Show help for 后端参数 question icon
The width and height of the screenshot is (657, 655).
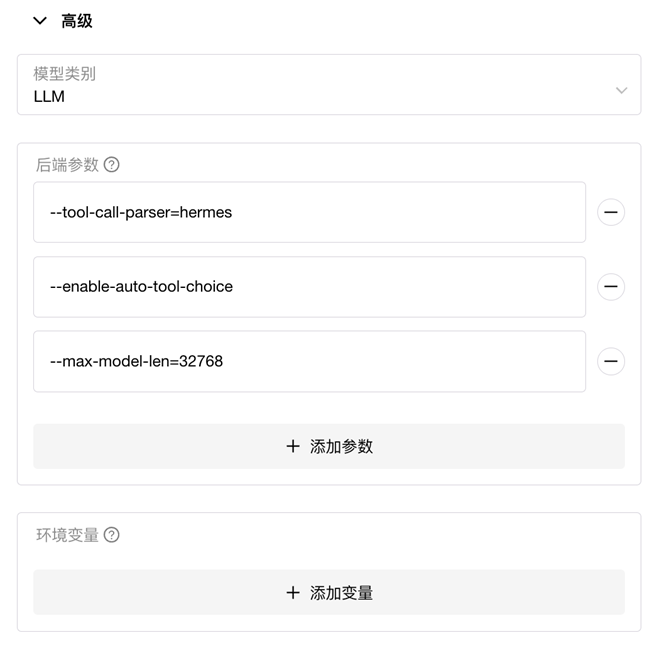tap(111, 165)
